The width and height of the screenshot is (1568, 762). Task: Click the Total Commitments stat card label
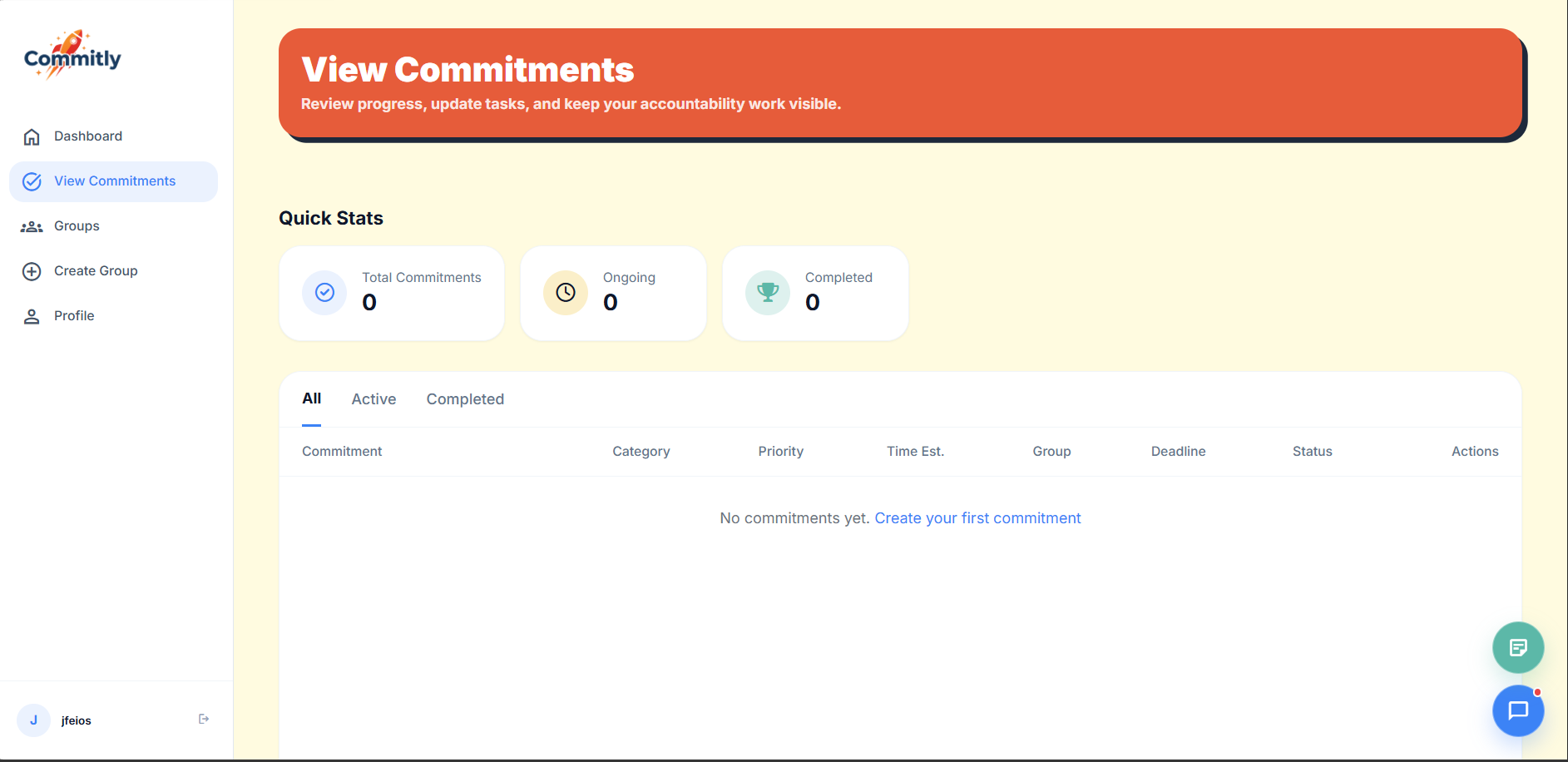pyautogui.click(x=421, y=278)
